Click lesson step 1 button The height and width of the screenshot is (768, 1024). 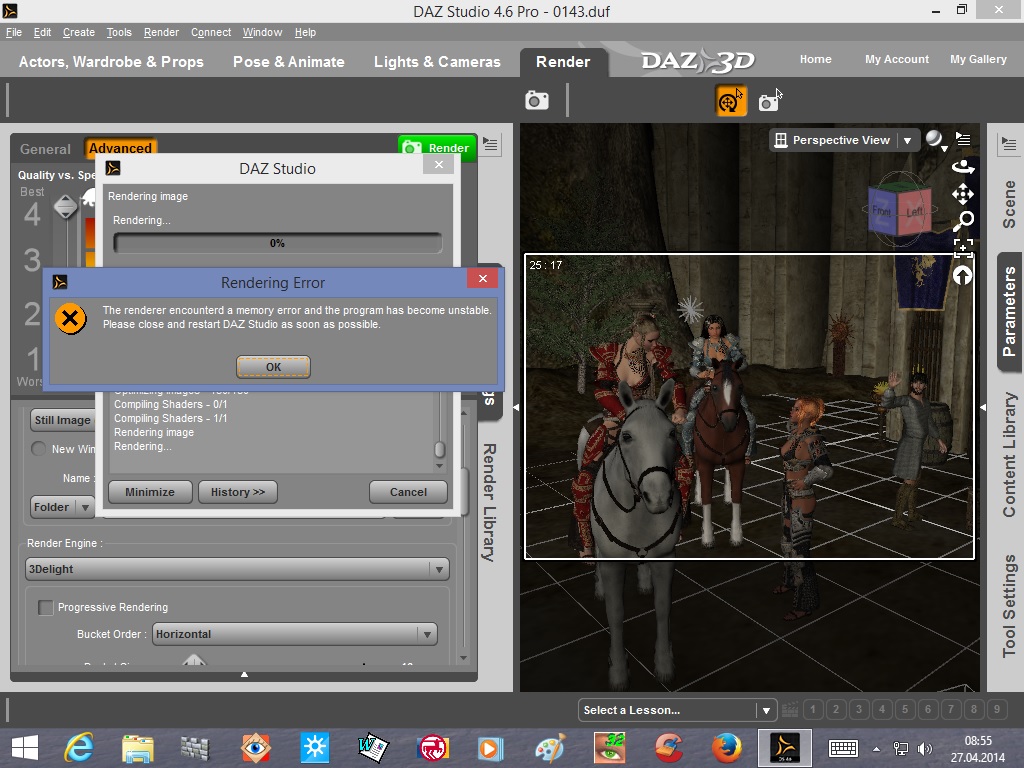(813, 709)
